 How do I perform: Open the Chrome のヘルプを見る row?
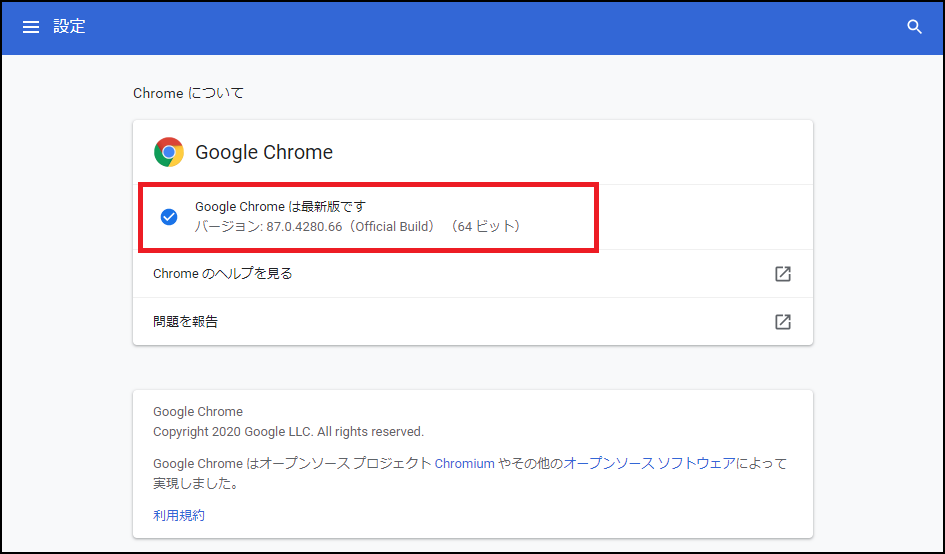coord(223,273)
